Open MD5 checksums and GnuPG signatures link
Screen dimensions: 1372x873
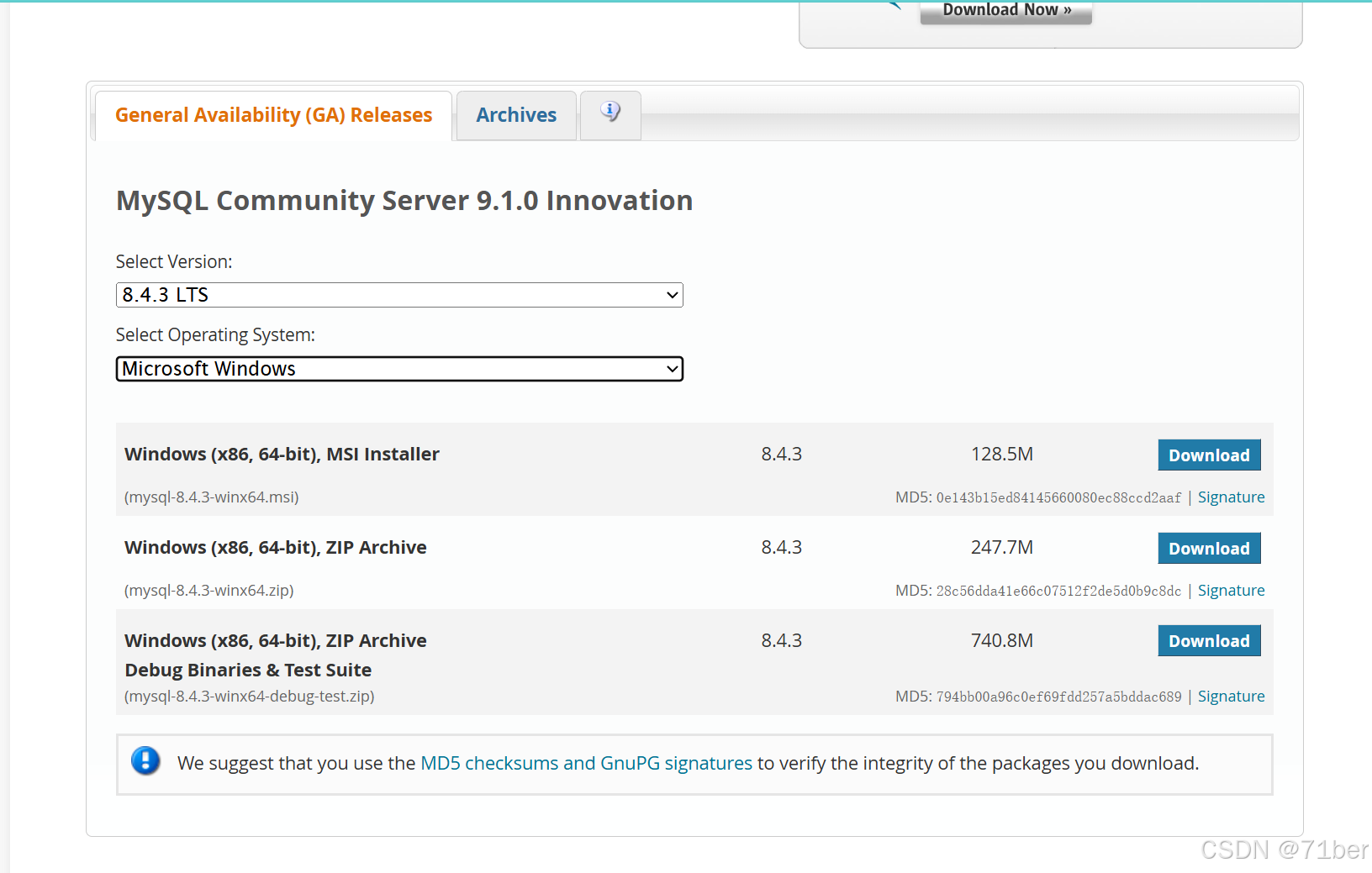[586, 763]
